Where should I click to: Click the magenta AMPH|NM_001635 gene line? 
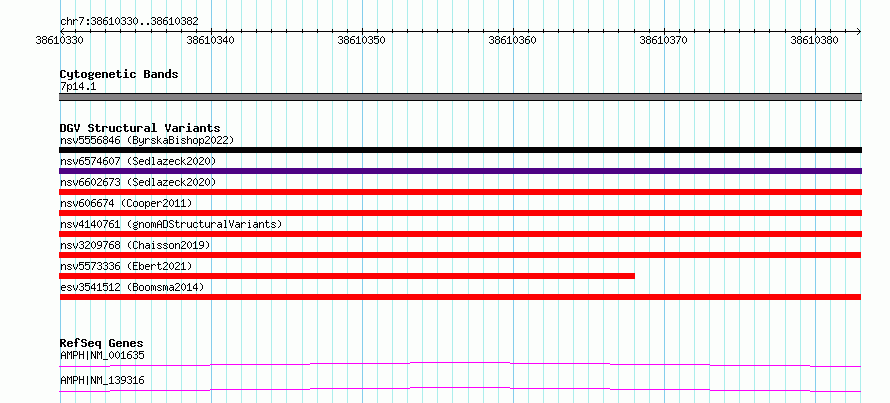pyautogui.click(x=460, y=364)
